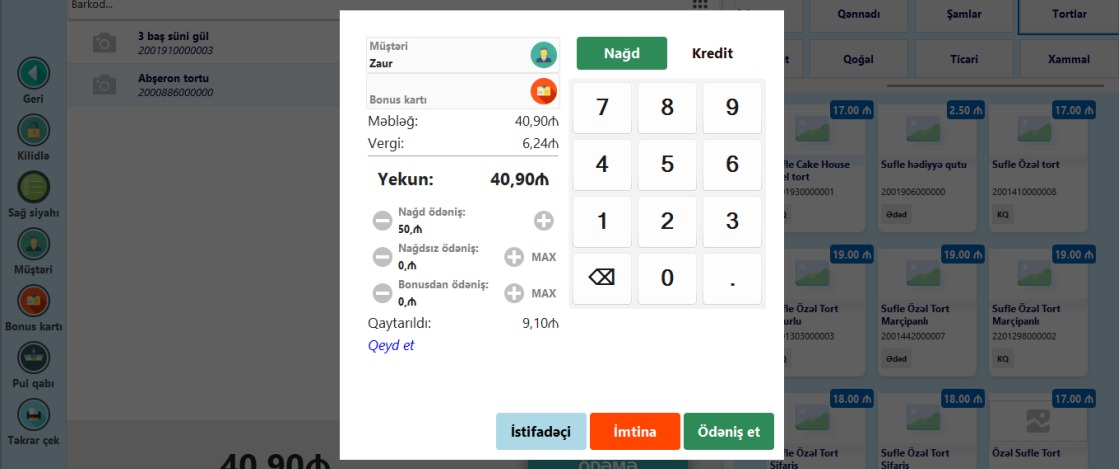Viewport: 1119px width, 469px height.
Task: Click the customer avatar icon beside Zaur
Action: [x=543, y=55]
